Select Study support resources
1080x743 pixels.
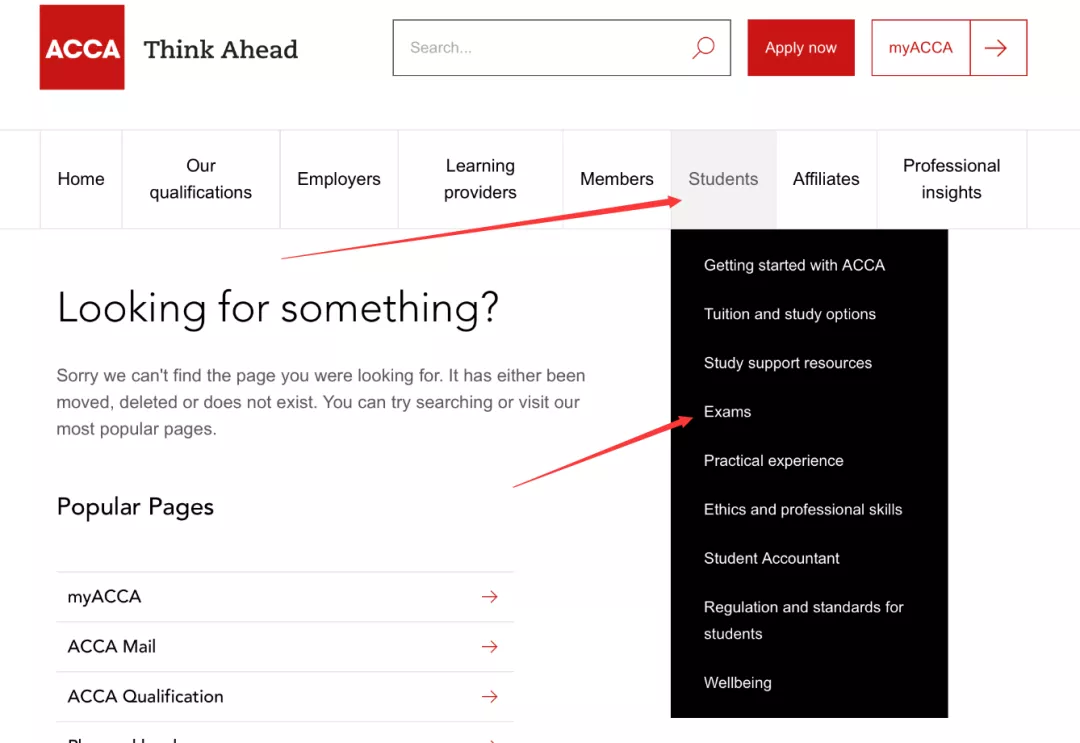(x=787, y=363)
